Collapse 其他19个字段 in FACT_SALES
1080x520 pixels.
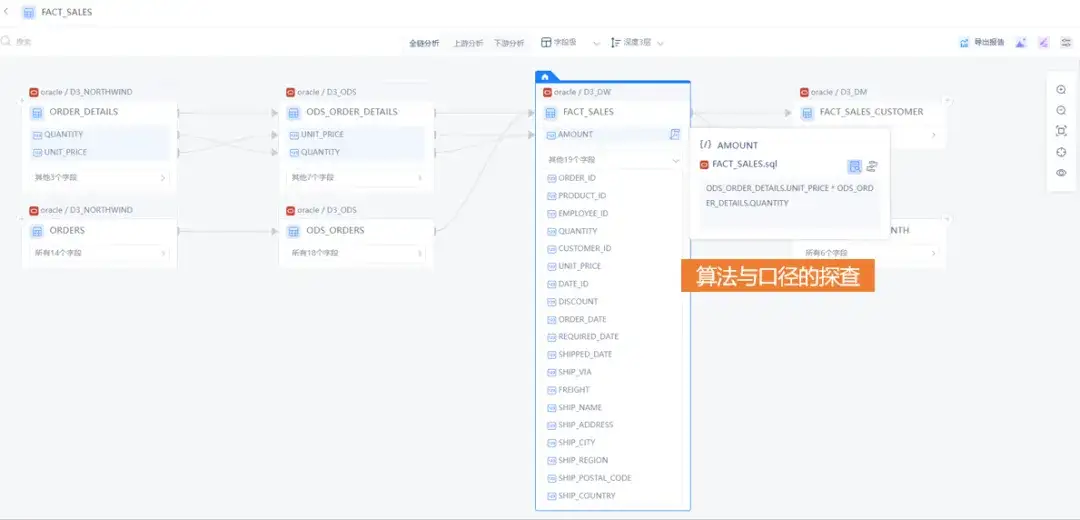[613, 160]
